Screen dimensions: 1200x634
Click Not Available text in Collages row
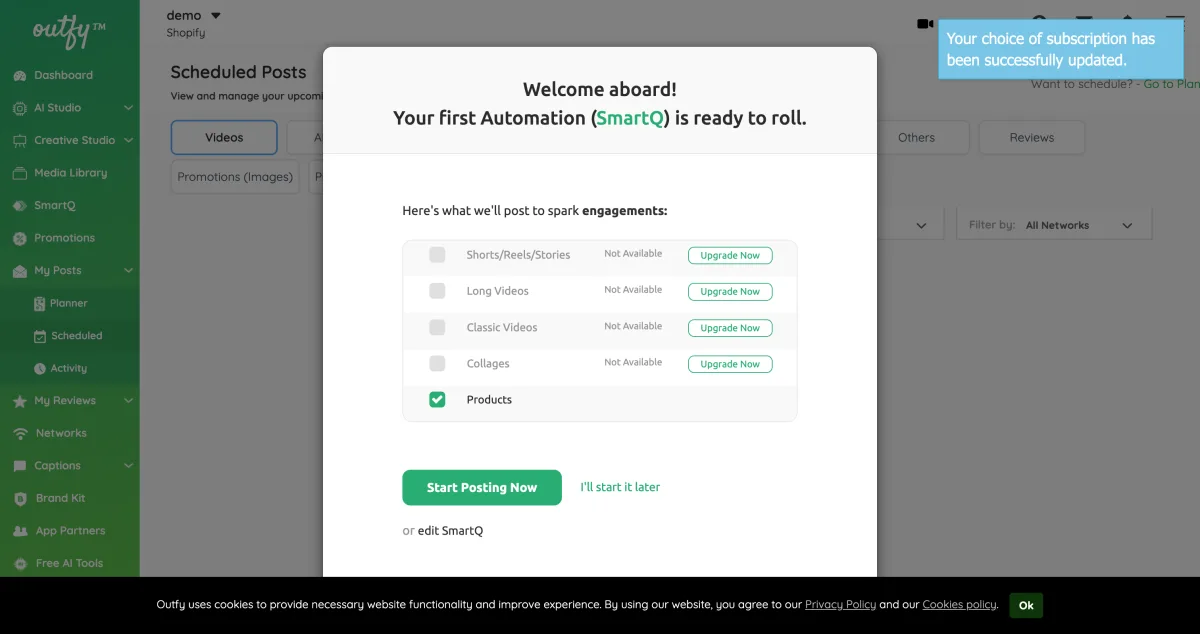pyautogui.click(x=633, y=362)
